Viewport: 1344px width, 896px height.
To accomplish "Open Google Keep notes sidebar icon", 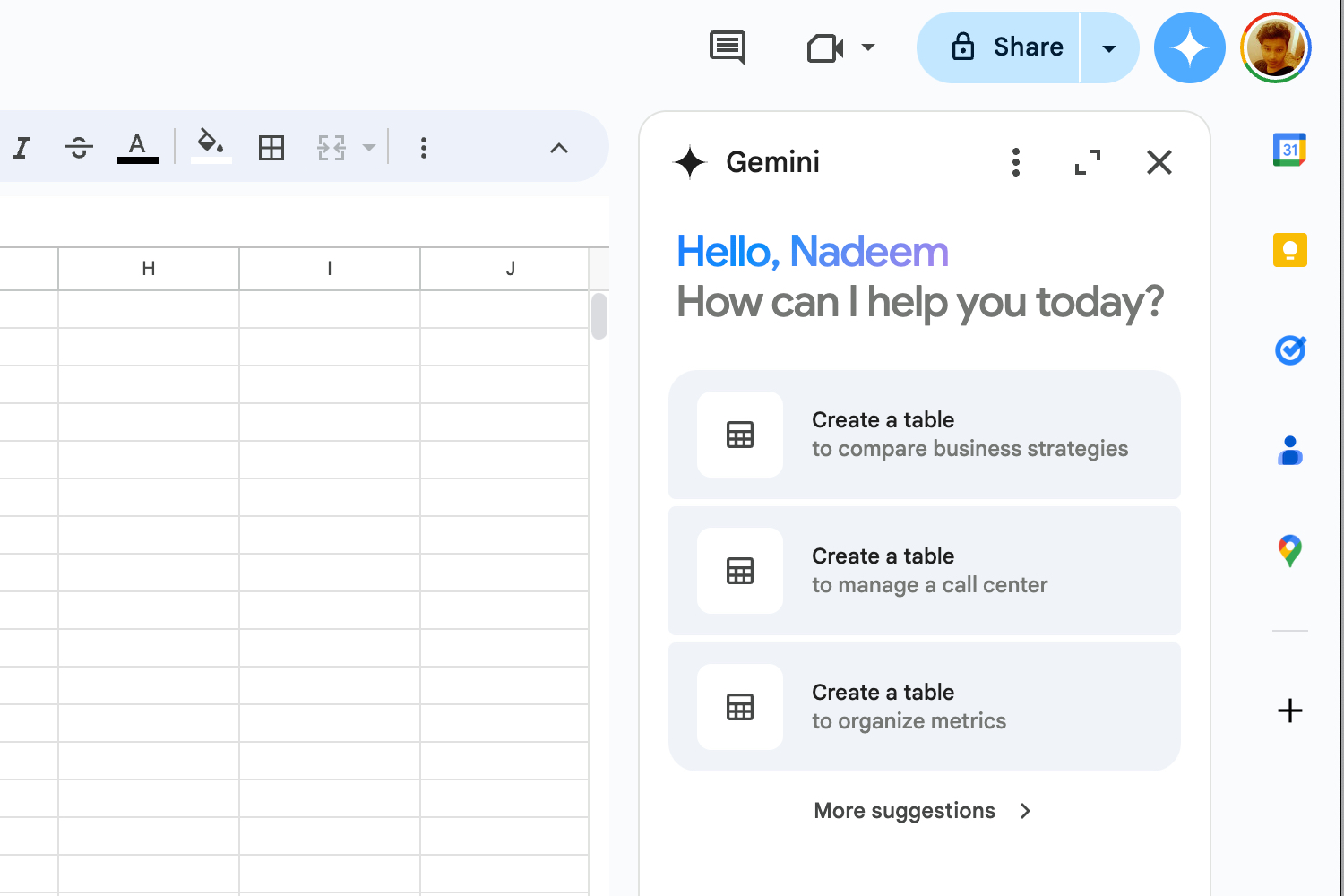I will tap(1289, 250).
